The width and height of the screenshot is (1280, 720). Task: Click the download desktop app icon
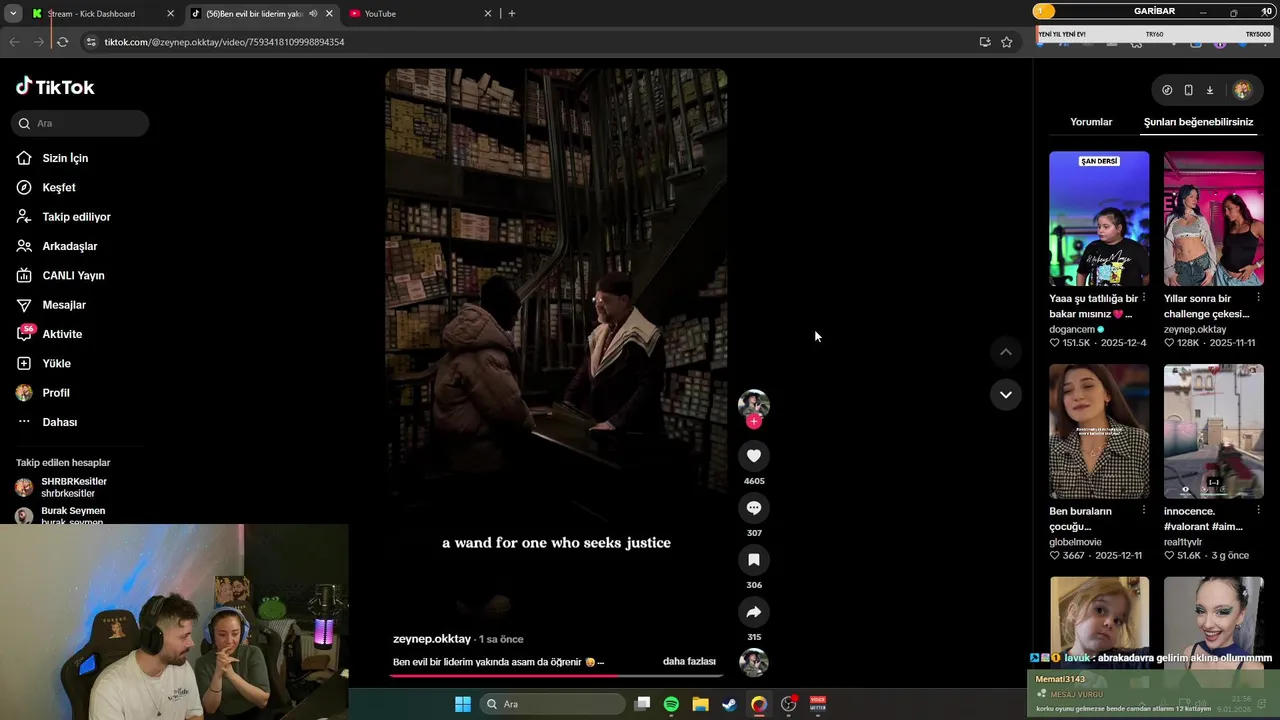(x=1210, y=90)
